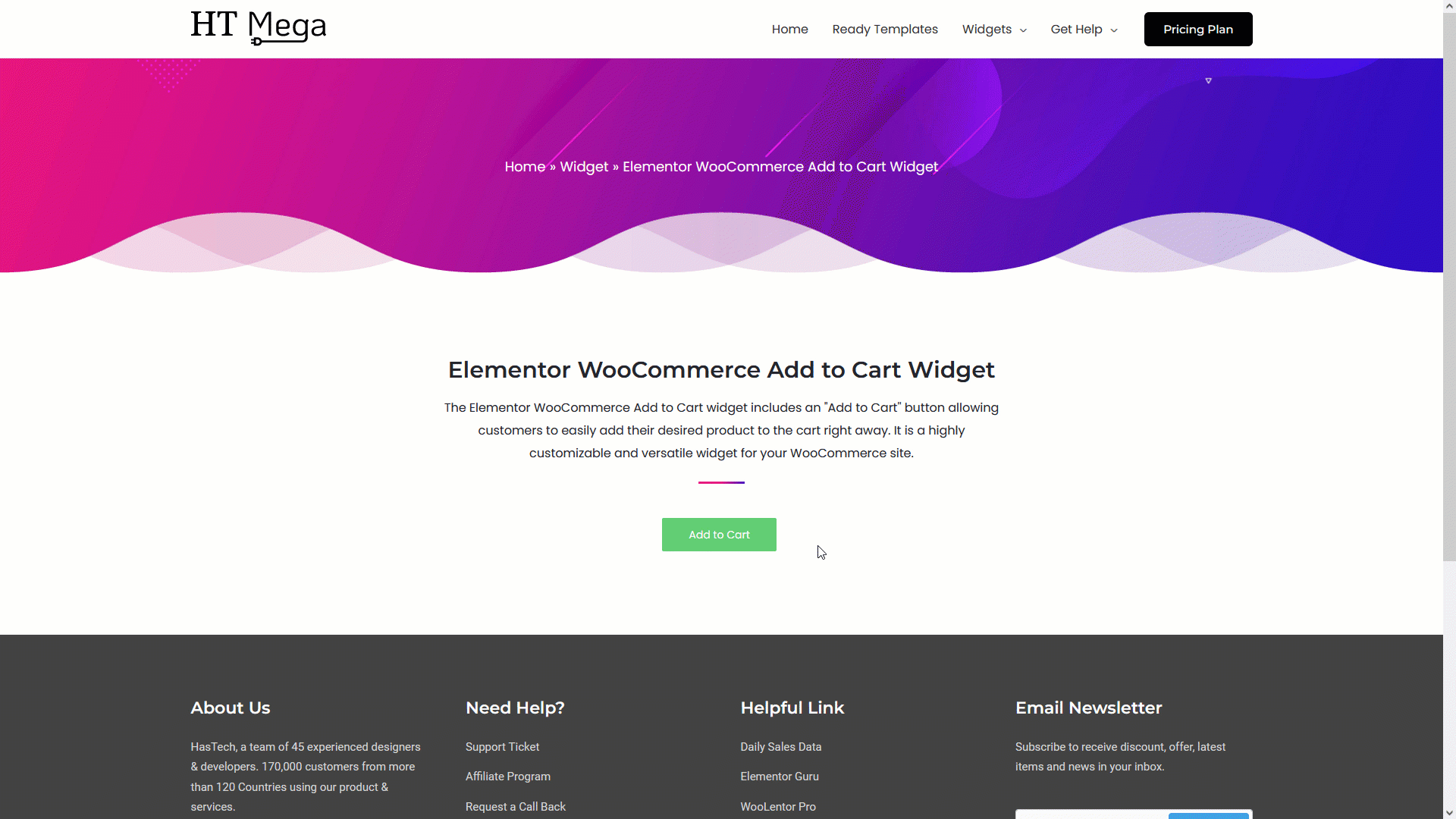Click the Affiliate Program link
This screenshot has height=819, width=1456.
point(508,776)
